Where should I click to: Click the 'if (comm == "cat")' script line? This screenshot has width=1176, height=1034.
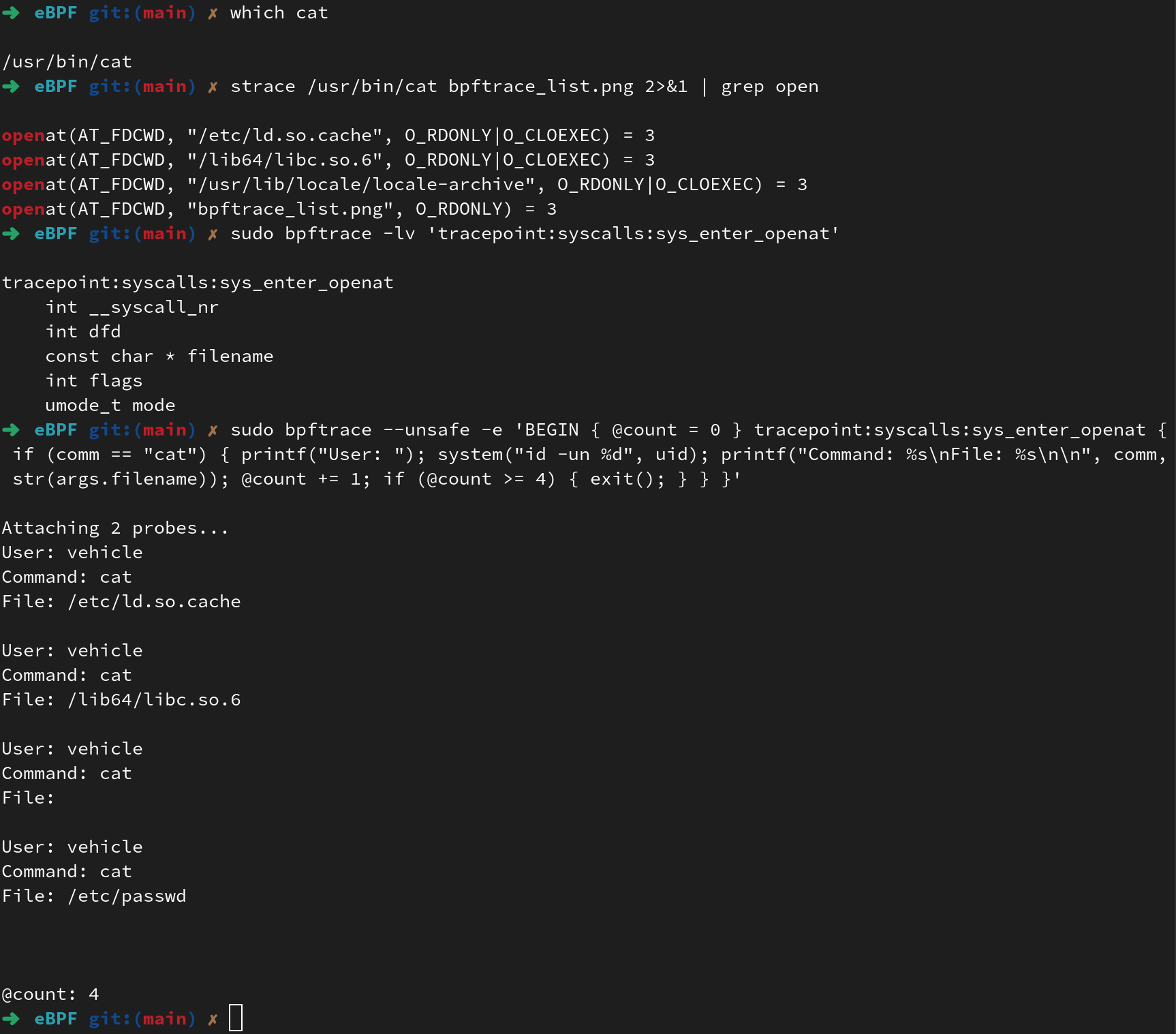[589, 455]
